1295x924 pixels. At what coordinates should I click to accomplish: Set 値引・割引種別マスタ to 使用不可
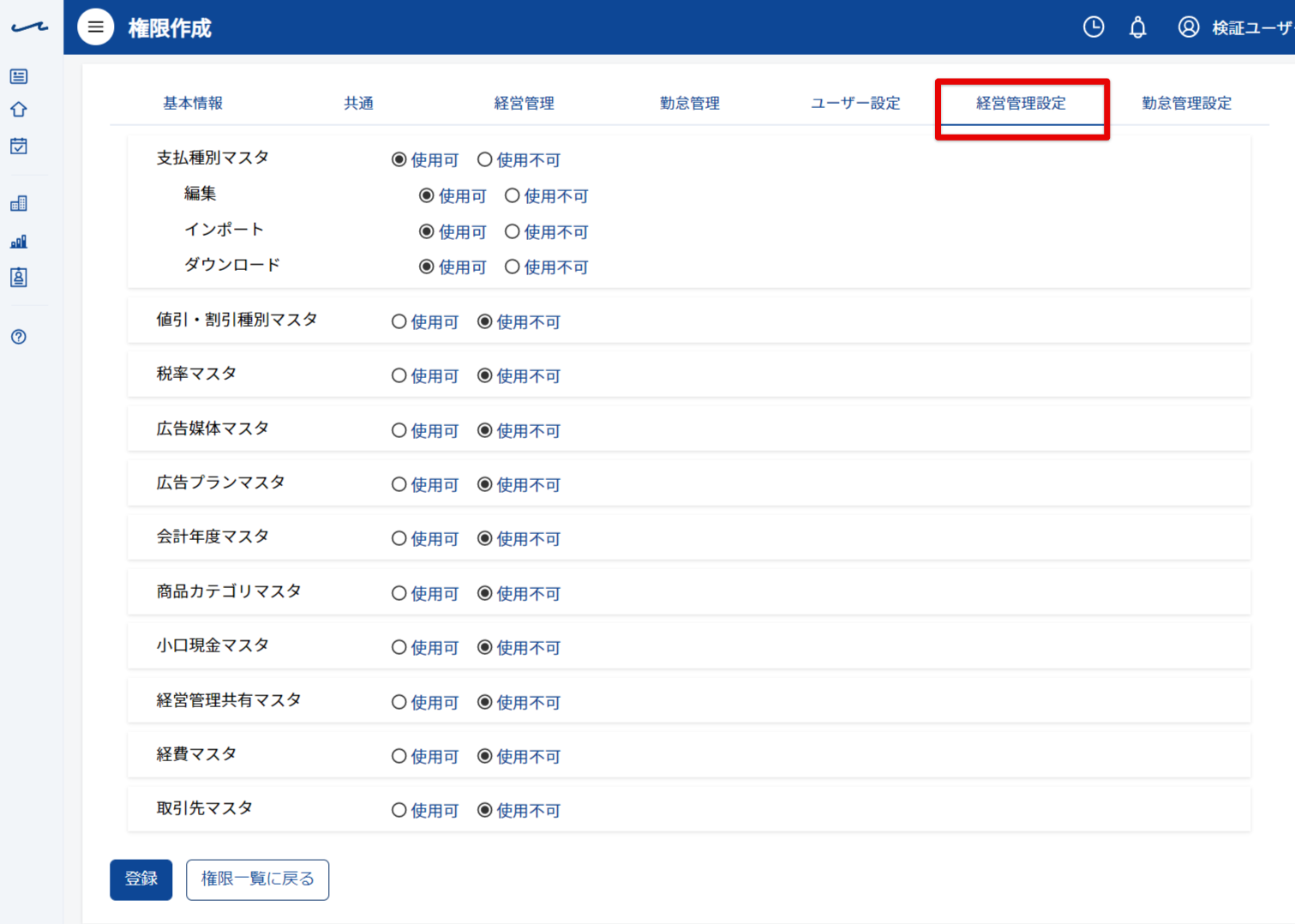pyautogui.click(x=485, y=321)
